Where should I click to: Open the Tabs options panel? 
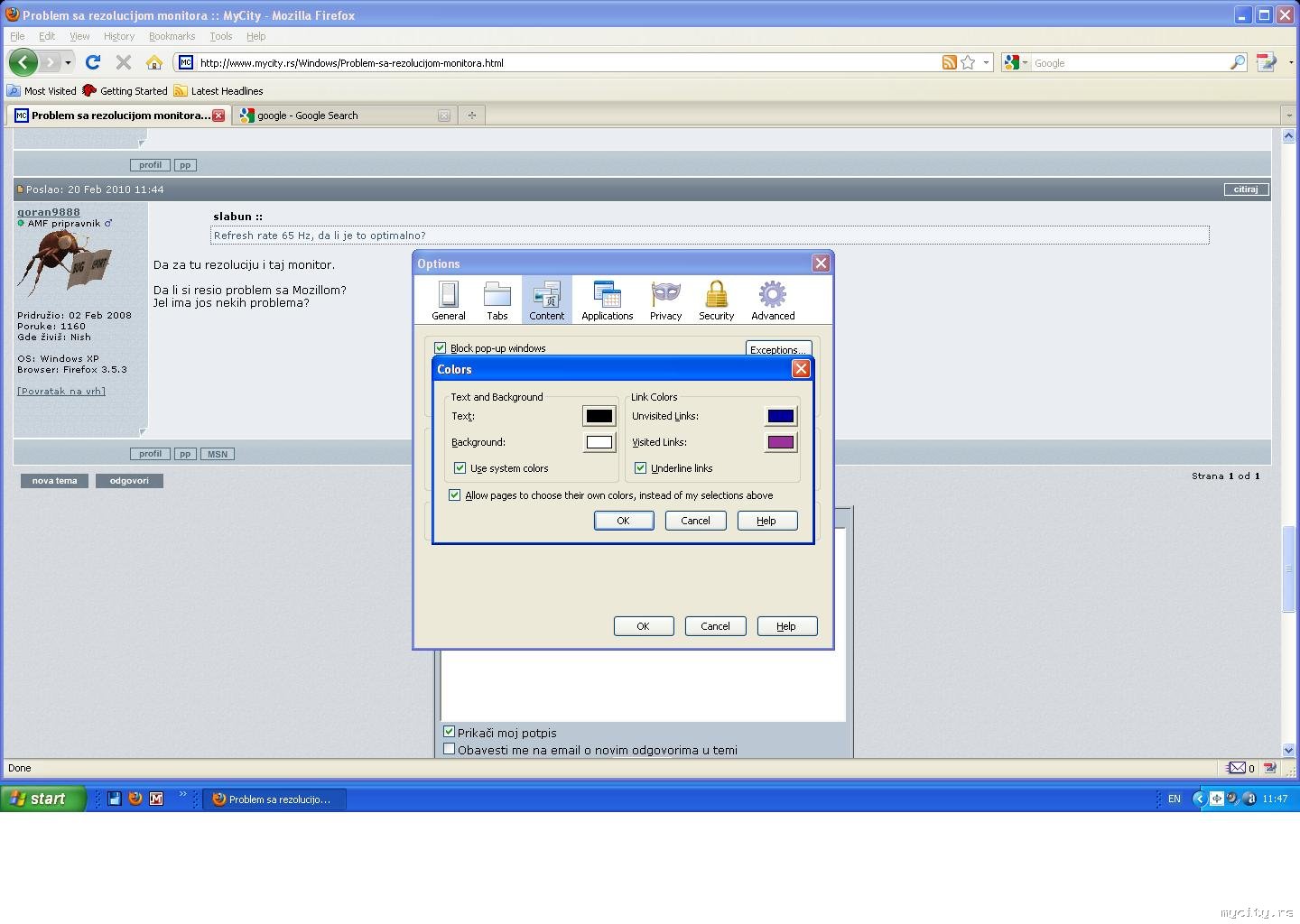[x=497, y=300]
